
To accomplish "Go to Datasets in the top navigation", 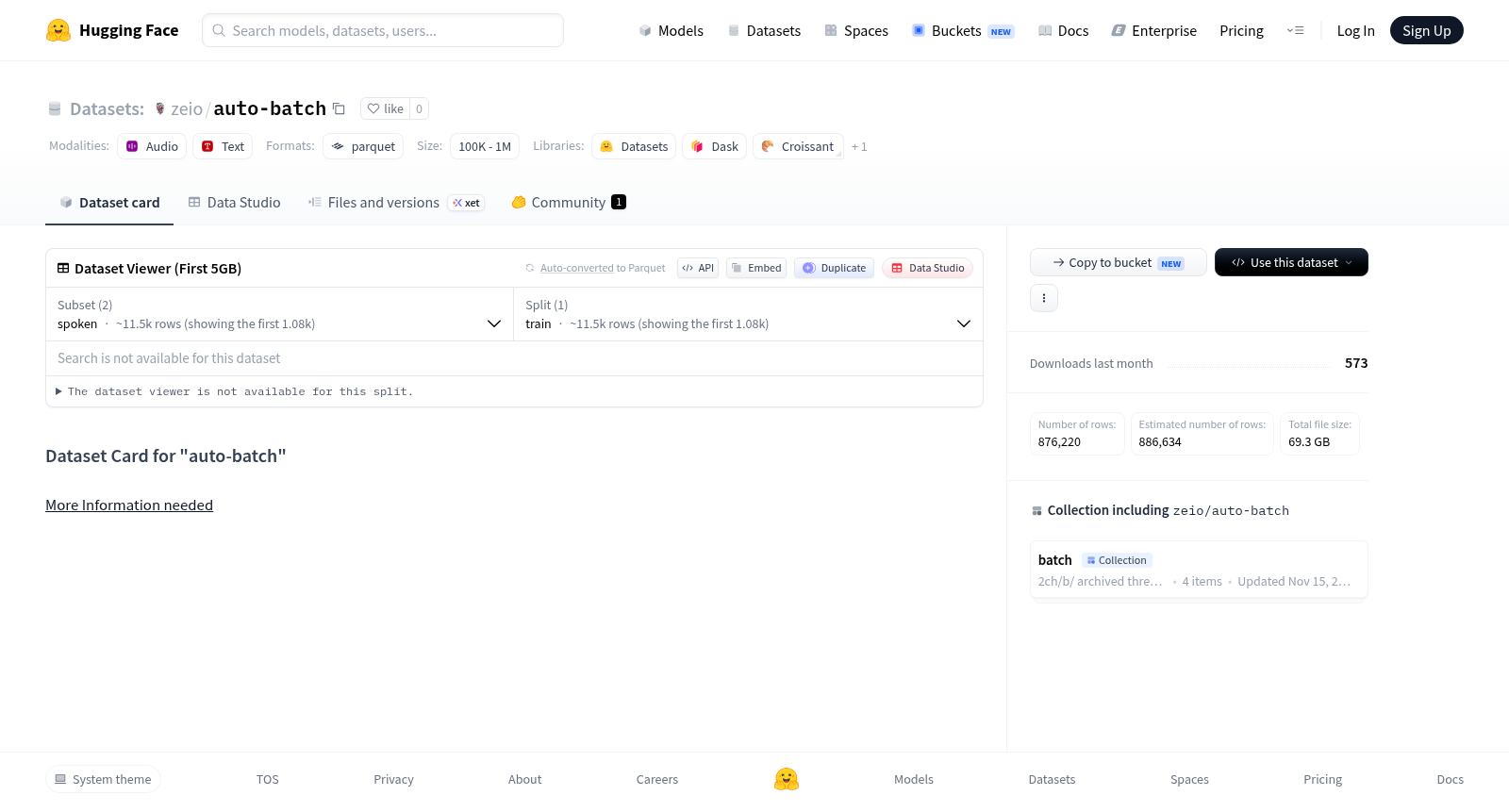I will point(764,30).
